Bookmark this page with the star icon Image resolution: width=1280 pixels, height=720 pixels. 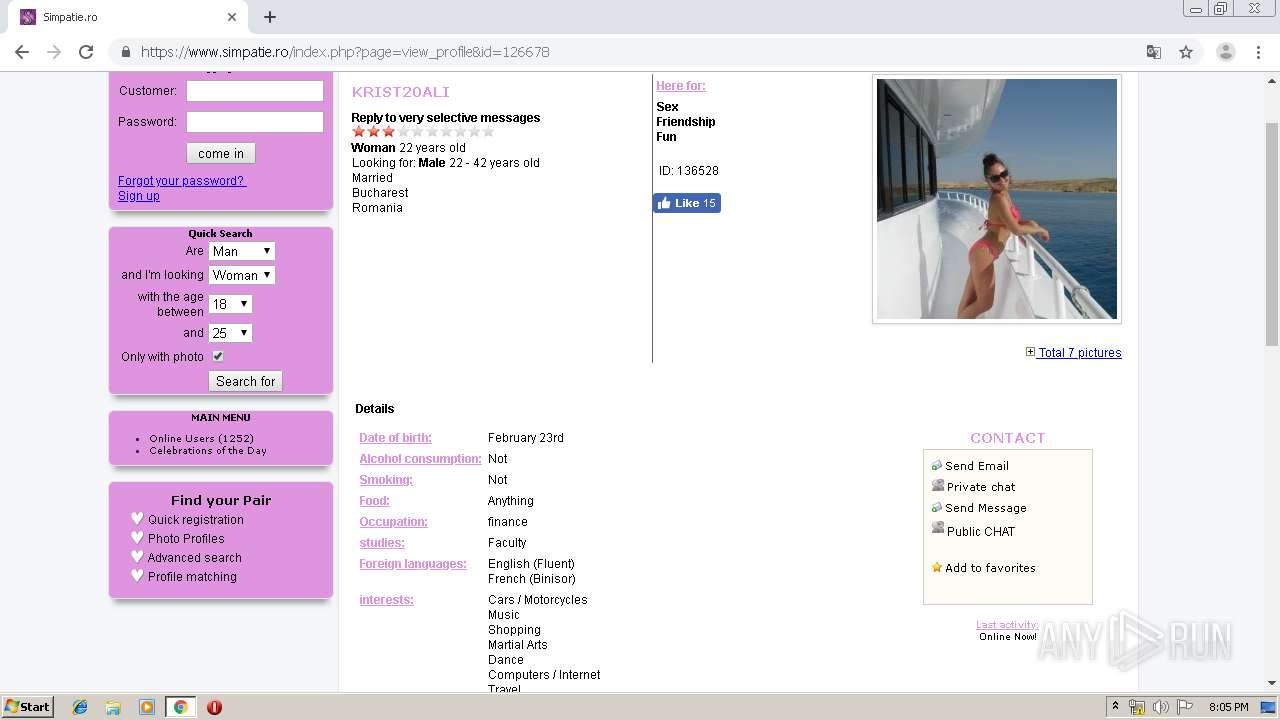(1186, 52)
